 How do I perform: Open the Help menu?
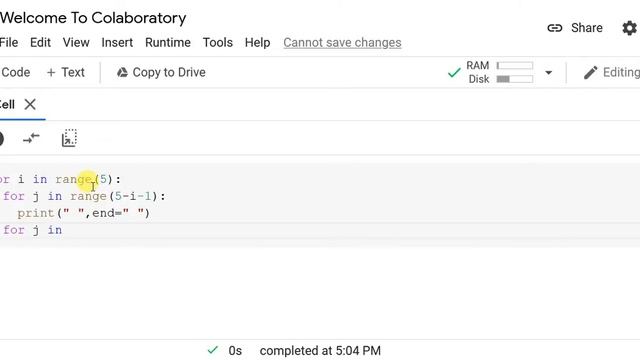(257, 42)
